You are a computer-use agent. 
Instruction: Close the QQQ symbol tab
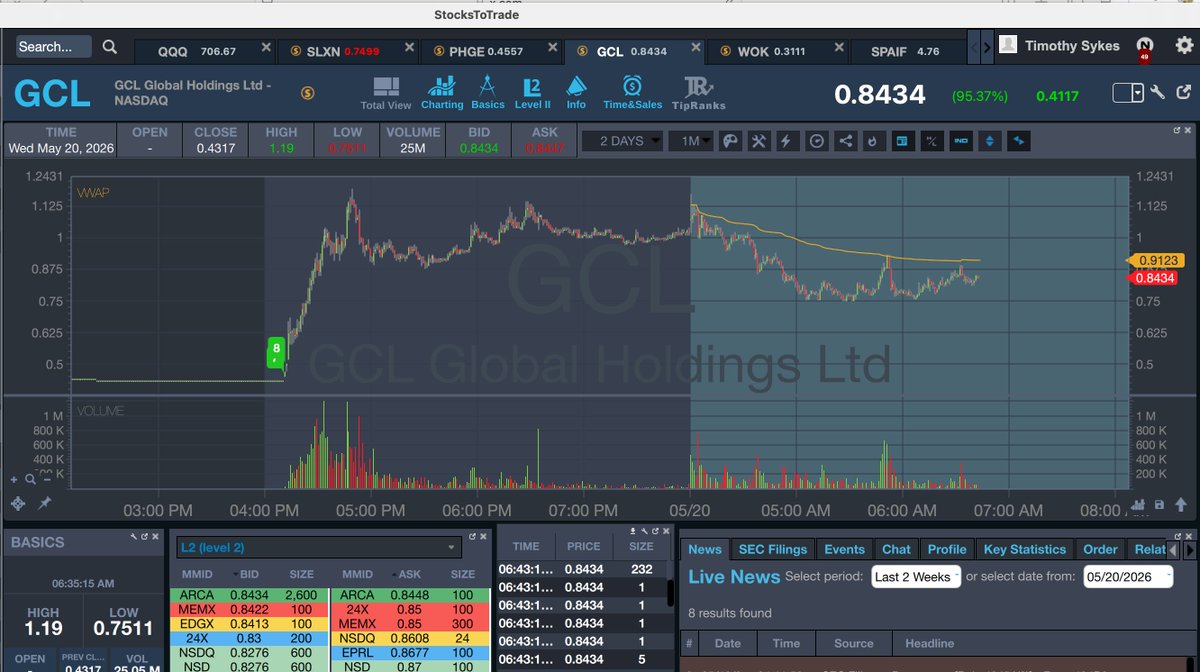click(265, 48)
